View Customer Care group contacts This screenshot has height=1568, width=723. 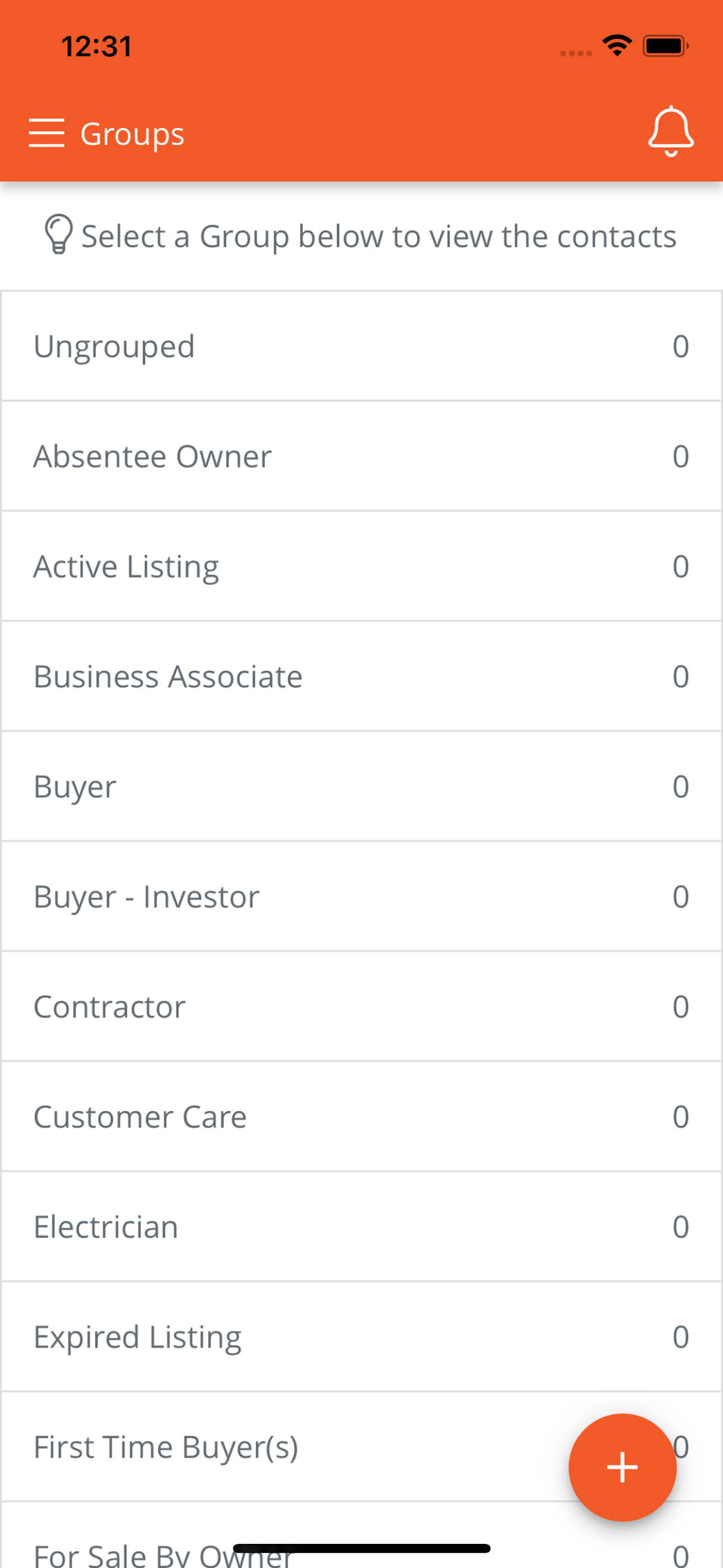pyautogui.click(x=361, y=1117)
